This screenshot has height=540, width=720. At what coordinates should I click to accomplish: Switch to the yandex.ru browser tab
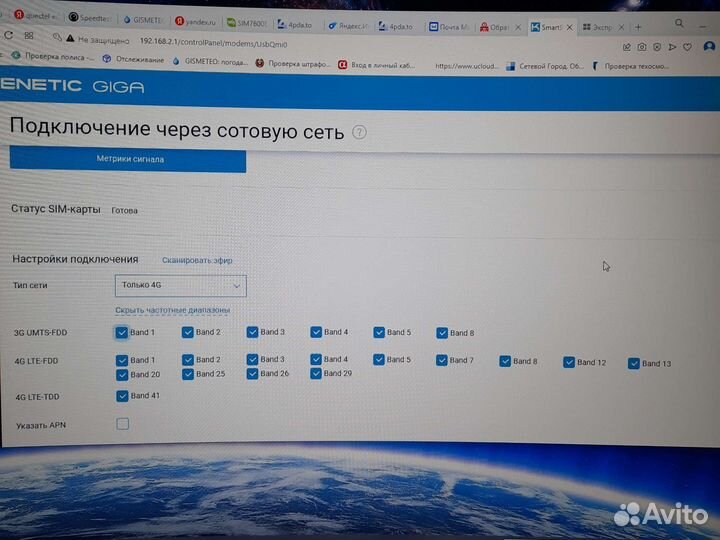point(196,22)
